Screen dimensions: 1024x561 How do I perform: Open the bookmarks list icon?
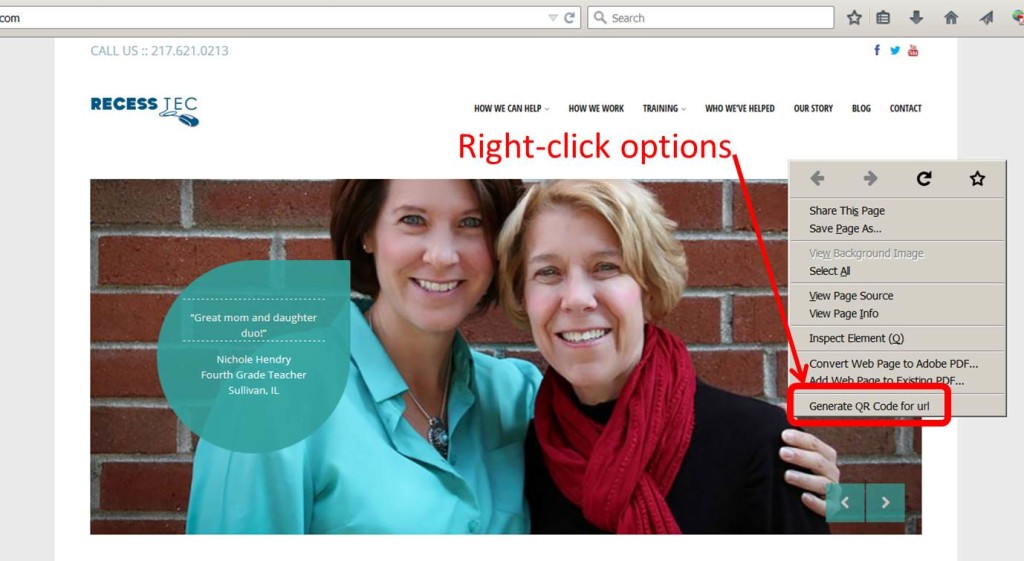click(883, 18)
